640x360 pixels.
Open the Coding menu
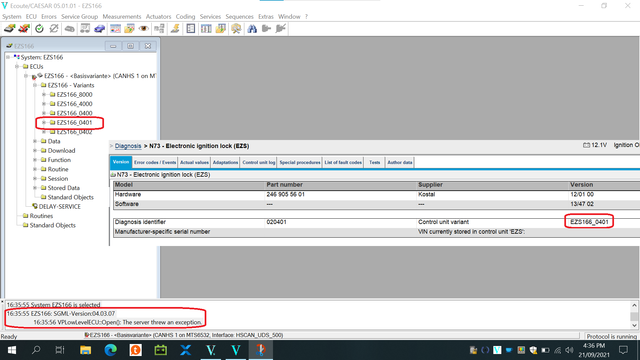point(185,17)
